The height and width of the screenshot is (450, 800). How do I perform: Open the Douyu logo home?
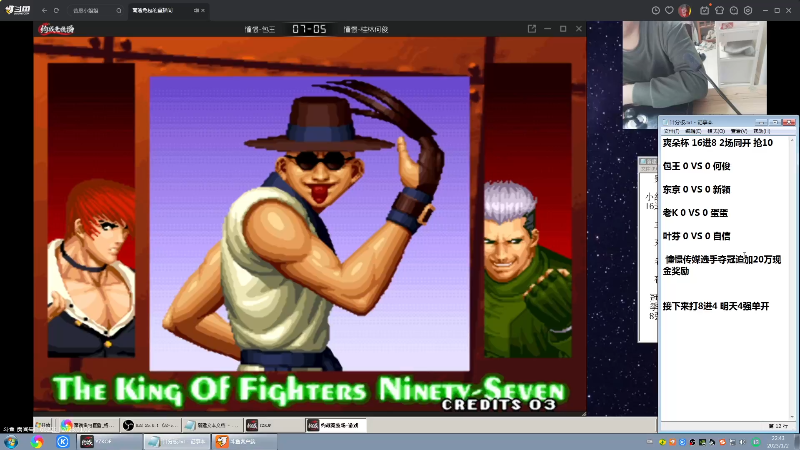click(x=18, y=10)
